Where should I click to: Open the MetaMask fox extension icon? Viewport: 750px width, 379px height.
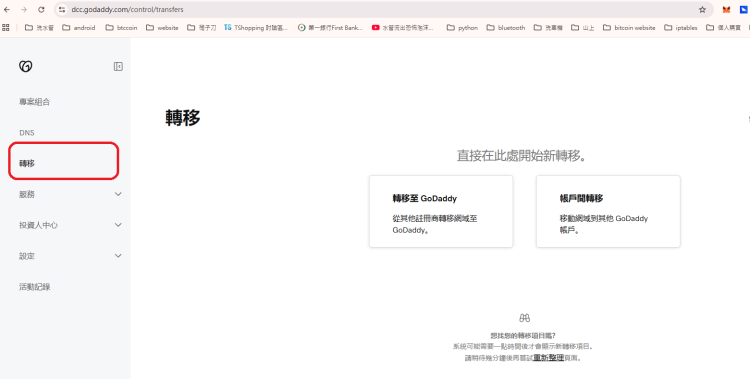(x=726, y=10)
